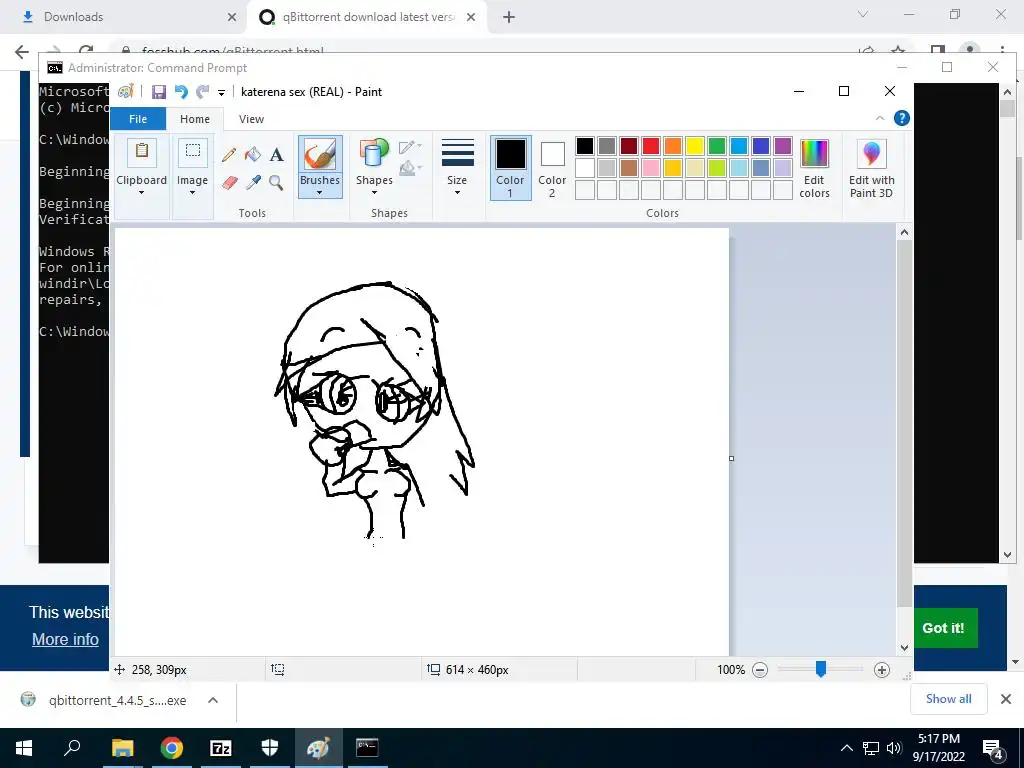
Task: Click the Paint app icon in title bar
Action: (125, 92)
